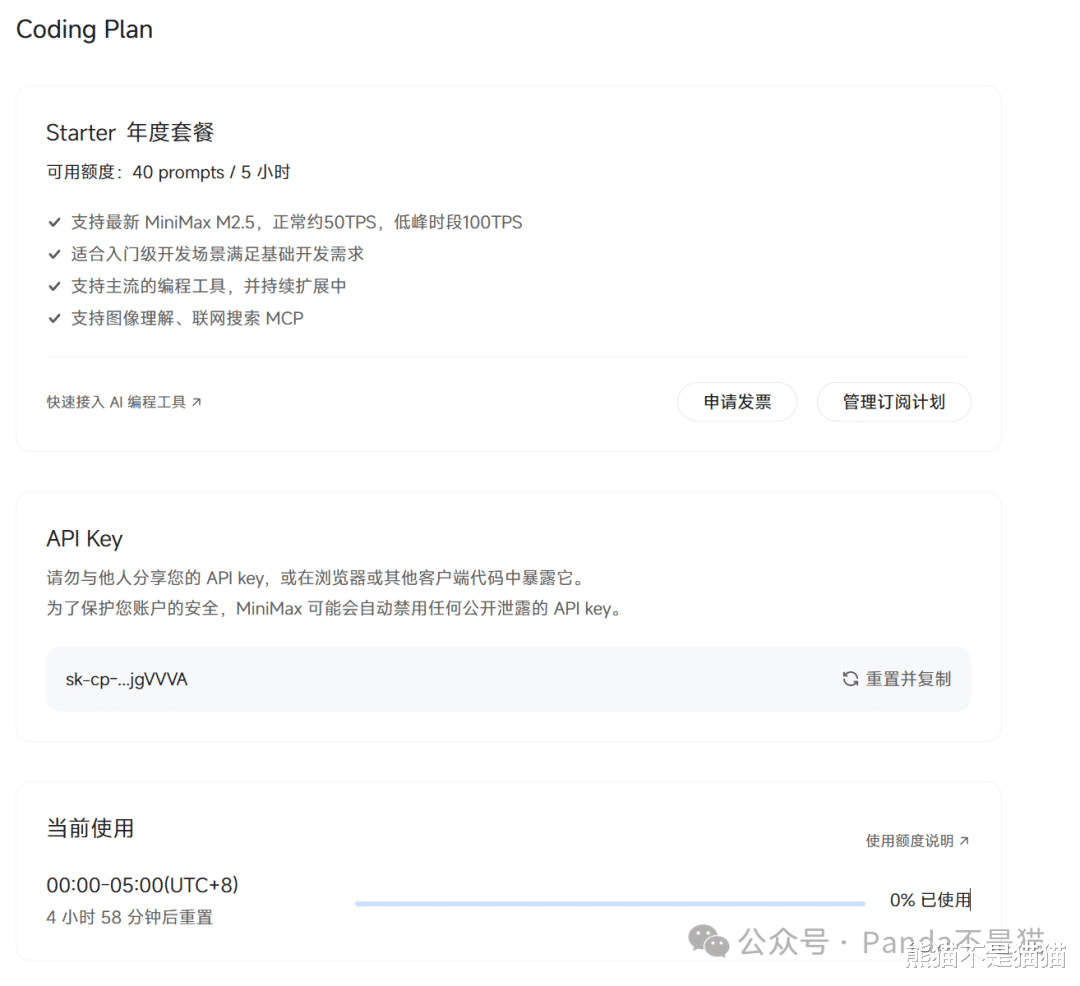This screenshot has height=986, width=1080.
Task: Click the checkmark before 支持主流的编程工具
Action: [54, 286]
